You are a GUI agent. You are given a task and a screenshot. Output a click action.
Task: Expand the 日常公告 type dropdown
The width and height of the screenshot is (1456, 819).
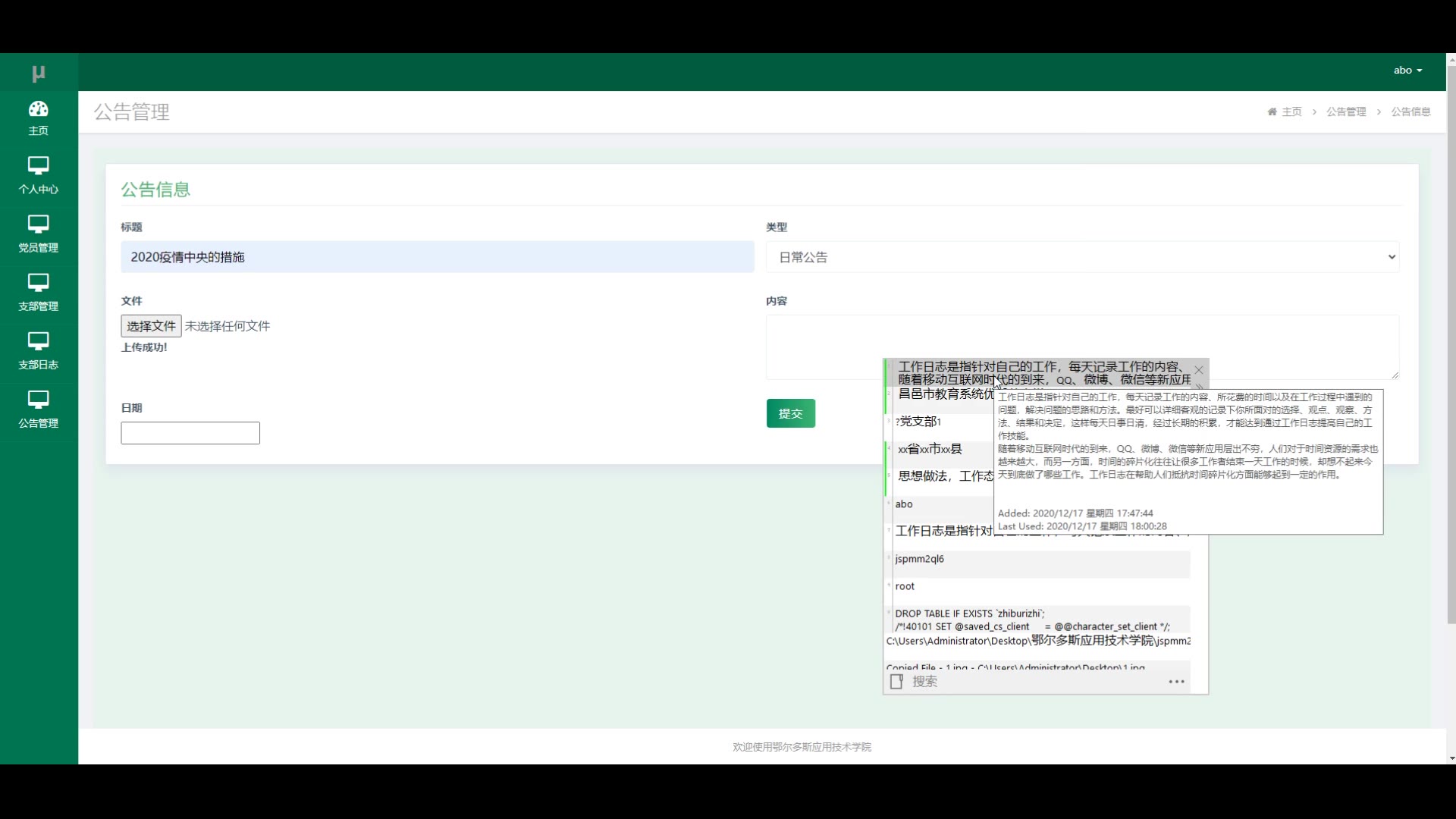coord(1082,257)
